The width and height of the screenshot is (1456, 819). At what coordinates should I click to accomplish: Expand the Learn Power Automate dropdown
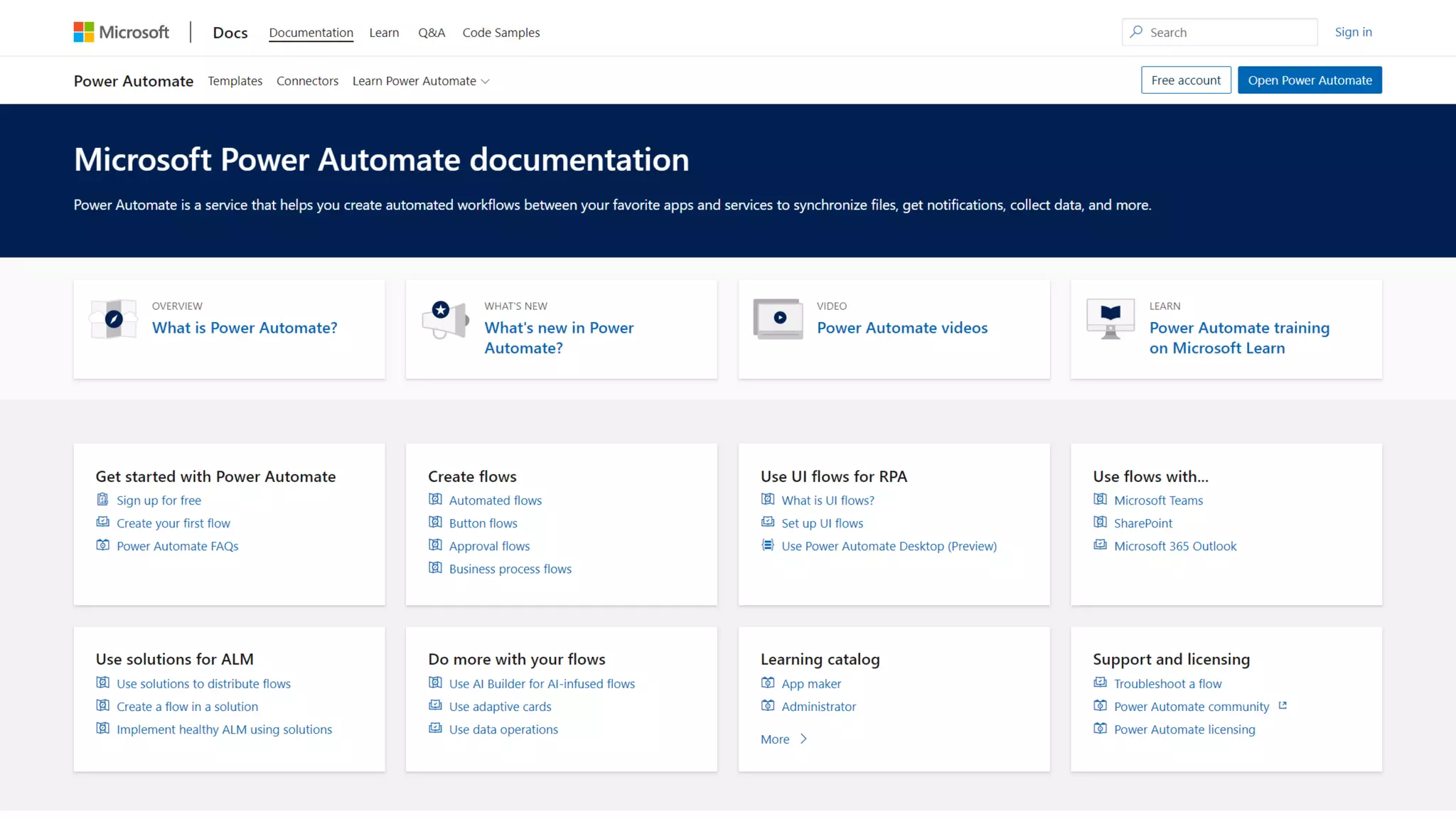click(421, 81)
